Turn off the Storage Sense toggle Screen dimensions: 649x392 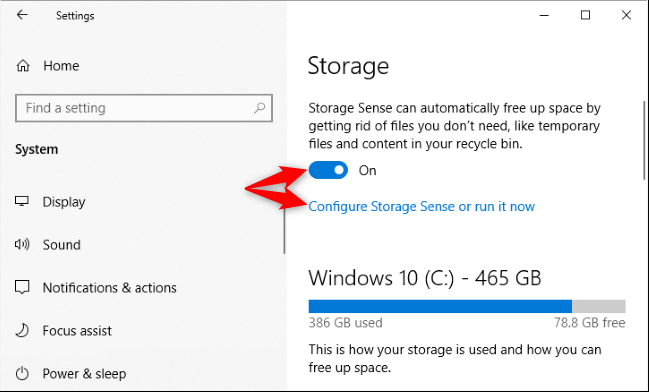click(328, 170)
